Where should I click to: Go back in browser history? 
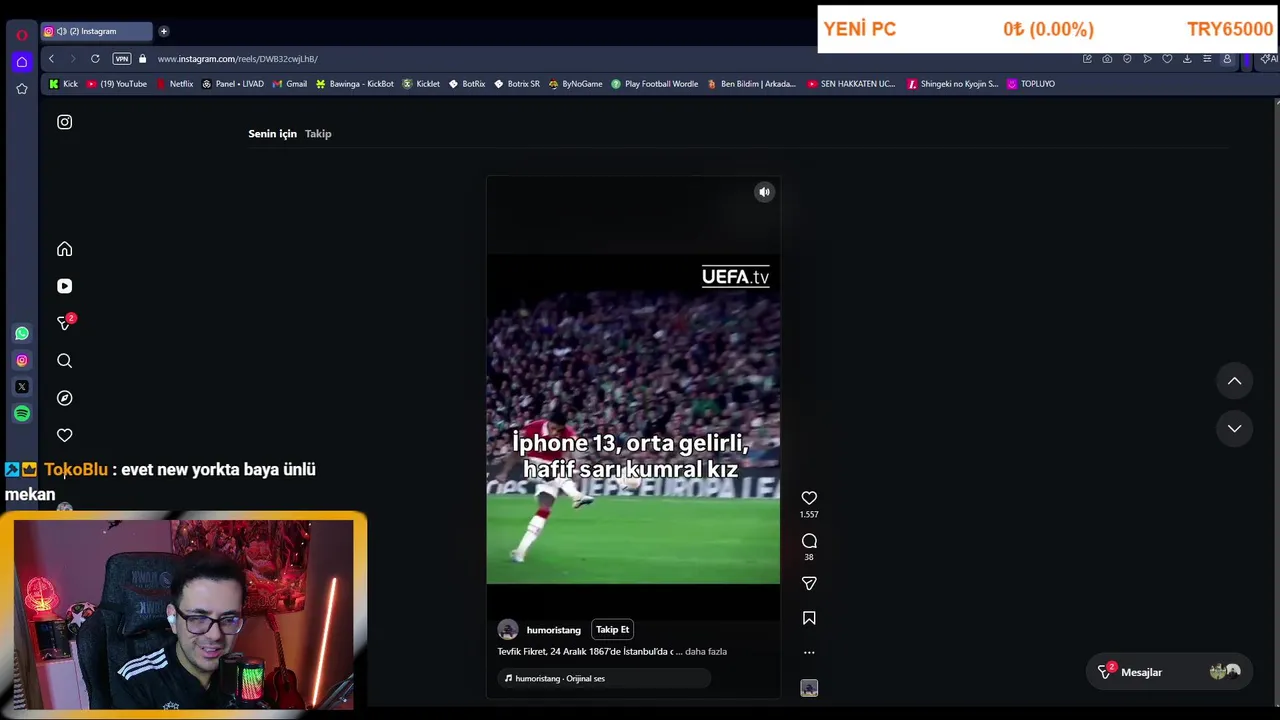(51, 59)
